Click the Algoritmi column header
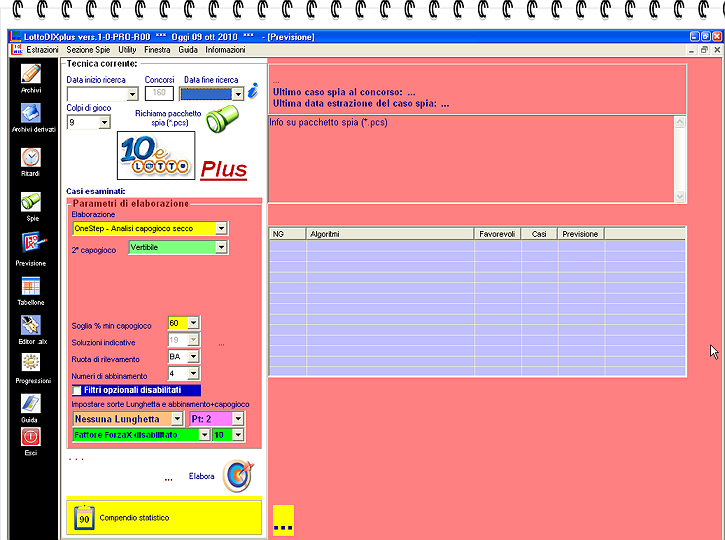Image resolution: width=725 pixels, height=540 pixels. [390, 234]
